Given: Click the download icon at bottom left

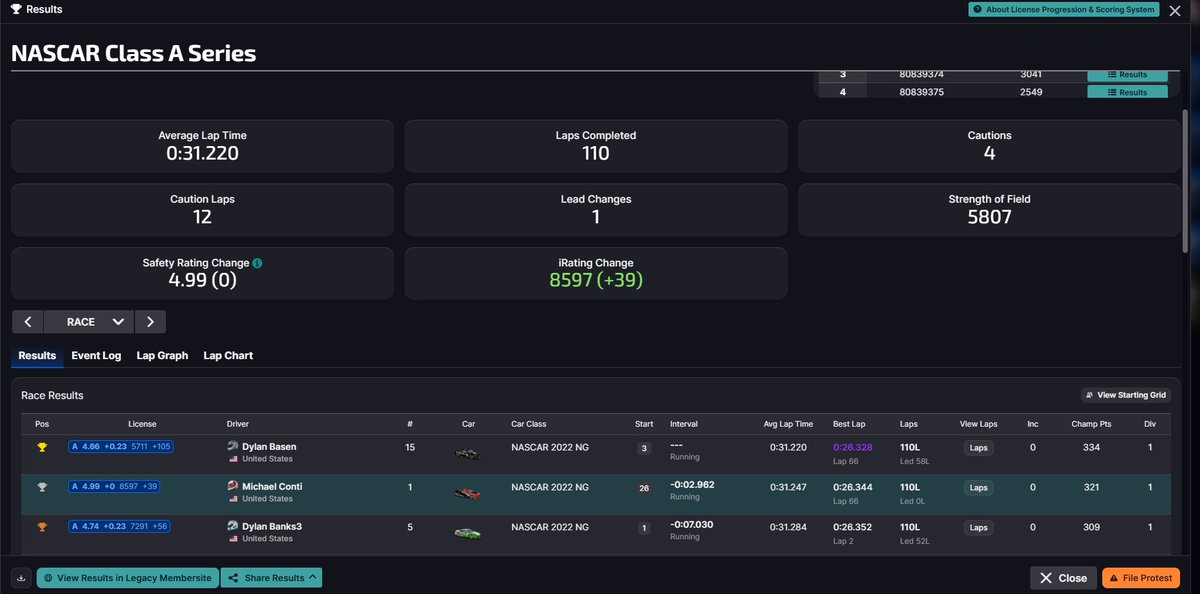Looking at the screenshot, I should 21,578.
